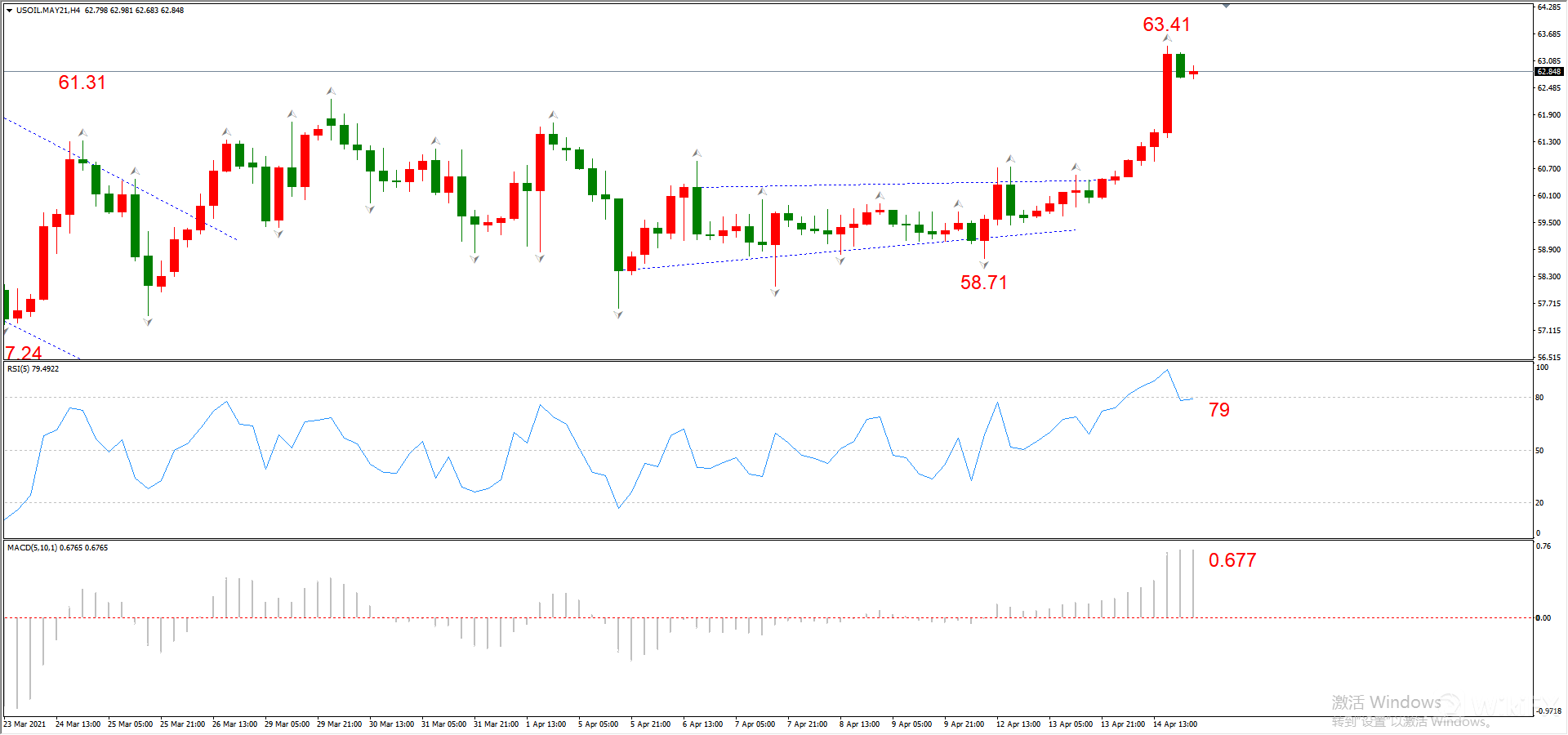1568x735 pixels.
Task: Click the 23 Mar 2021 time axis label
Action: (25, 724)
